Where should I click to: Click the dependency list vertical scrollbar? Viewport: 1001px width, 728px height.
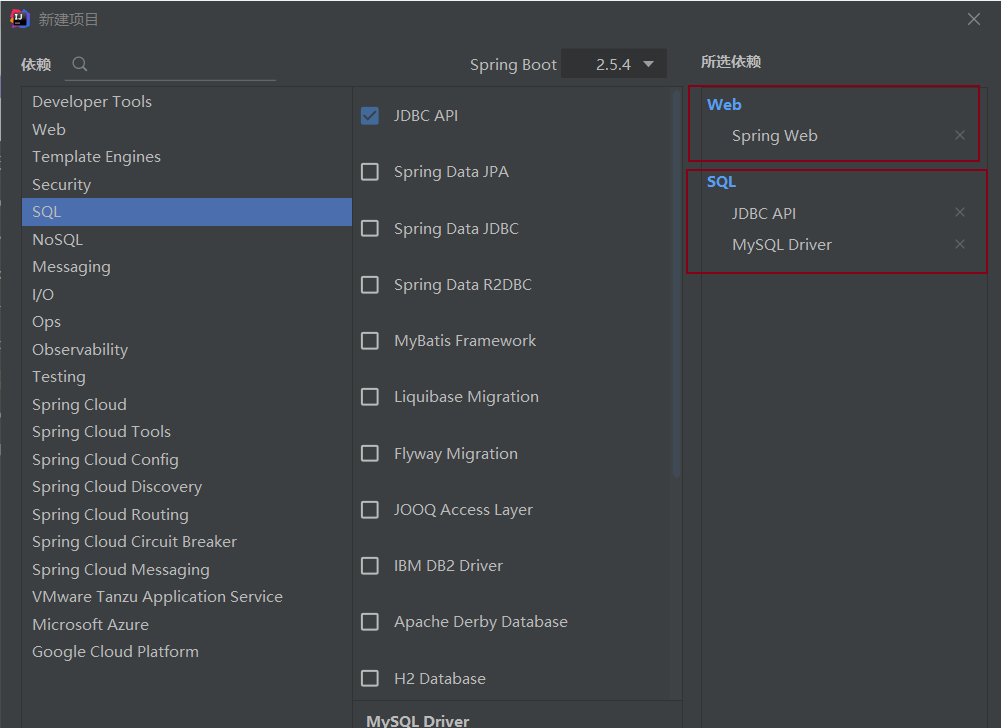click(677, 284)
